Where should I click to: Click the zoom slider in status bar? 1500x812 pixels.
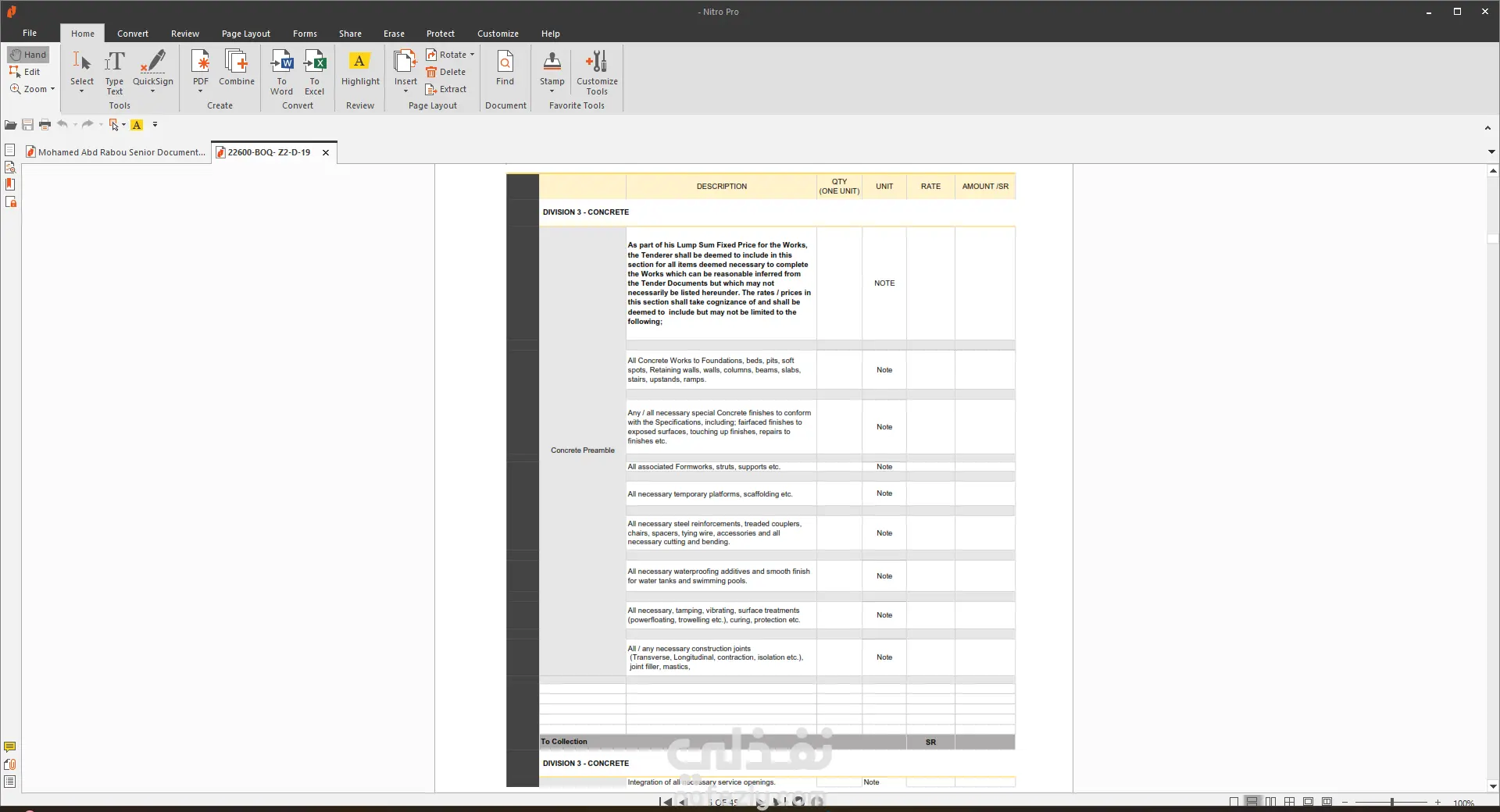pyautogui.click(x=1391, y=802)
